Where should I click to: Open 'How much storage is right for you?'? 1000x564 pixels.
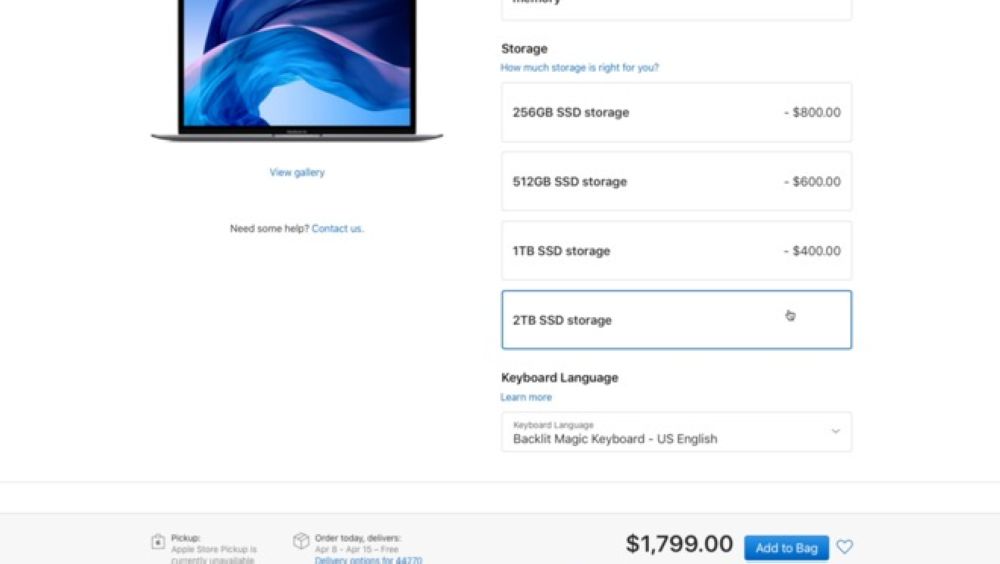click(579, 68)
